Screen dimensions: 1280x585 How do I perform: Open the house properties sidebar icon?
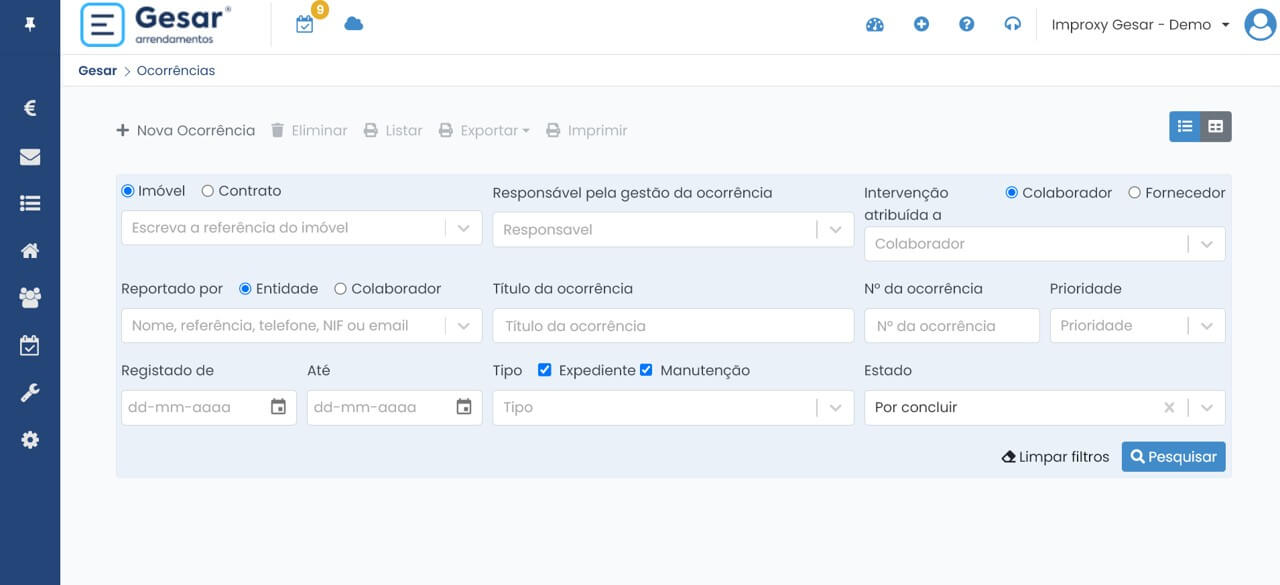30,251
